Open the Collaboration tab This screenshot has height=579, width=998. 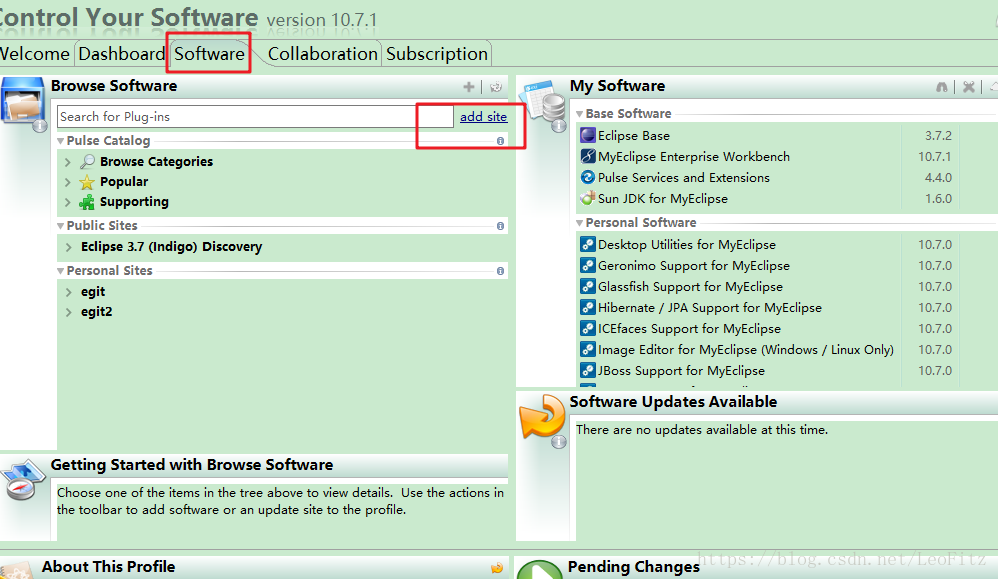click(323, 54)
